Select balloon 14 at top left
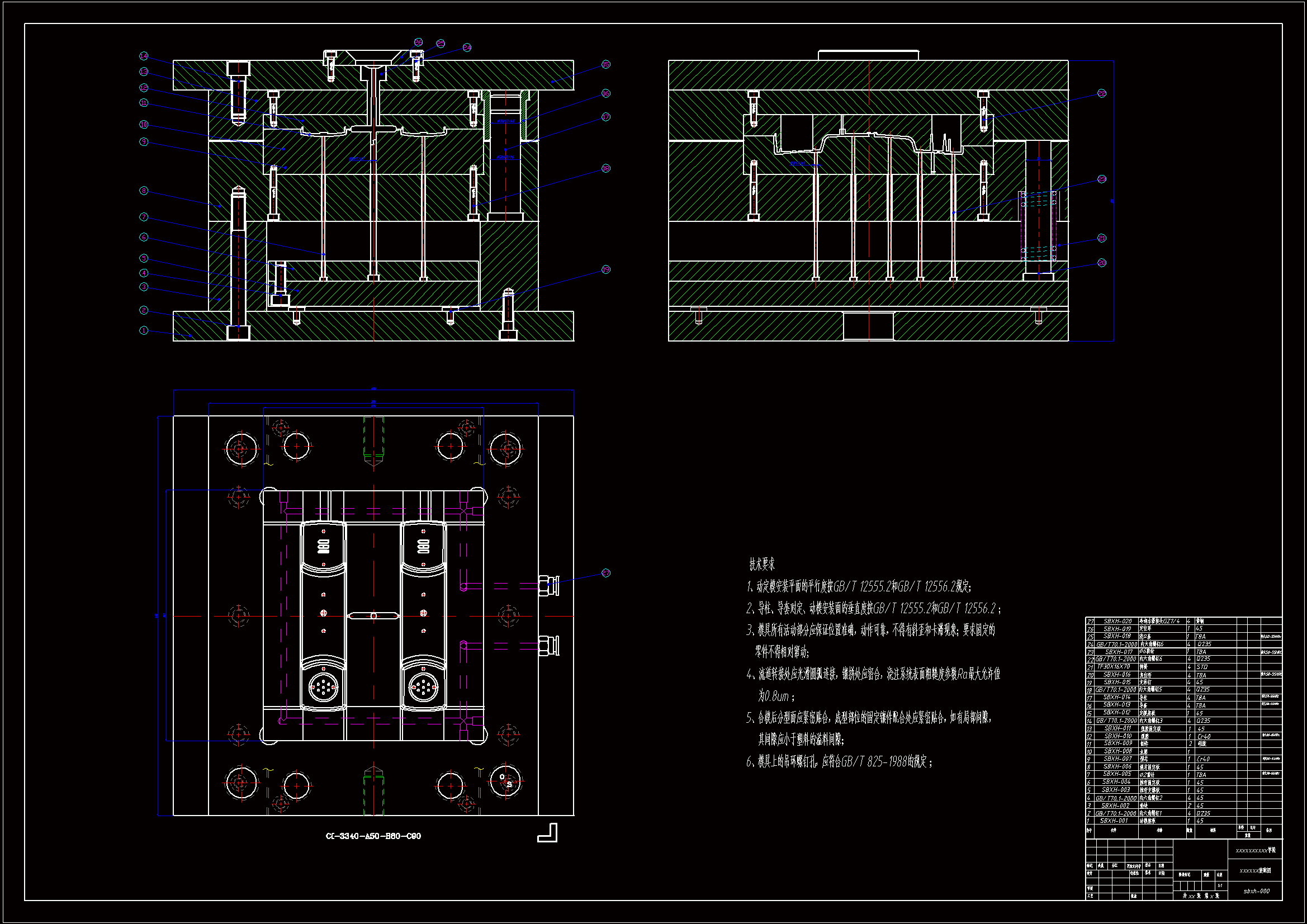The image size is (1307, 924). point(144,56)
